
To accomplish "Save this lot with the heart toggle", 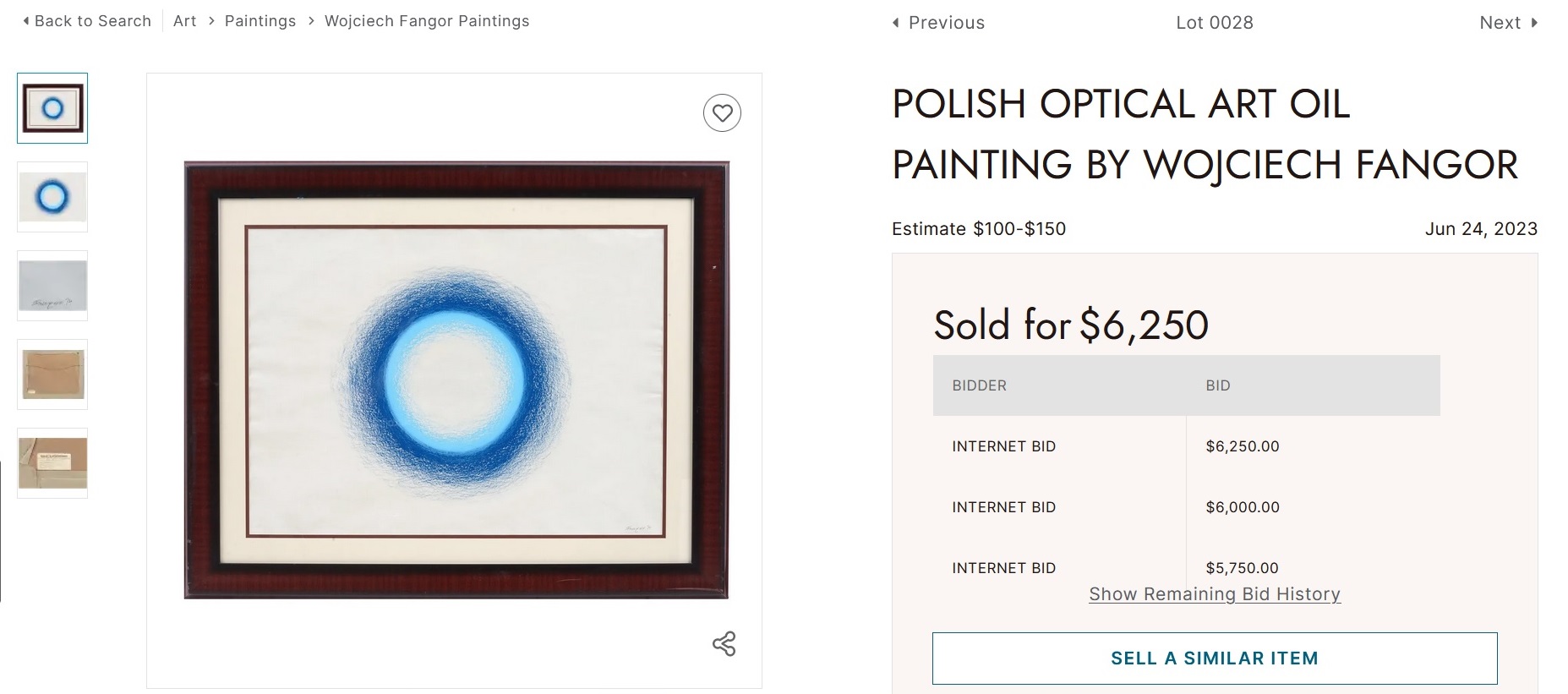I will [722, 112].
